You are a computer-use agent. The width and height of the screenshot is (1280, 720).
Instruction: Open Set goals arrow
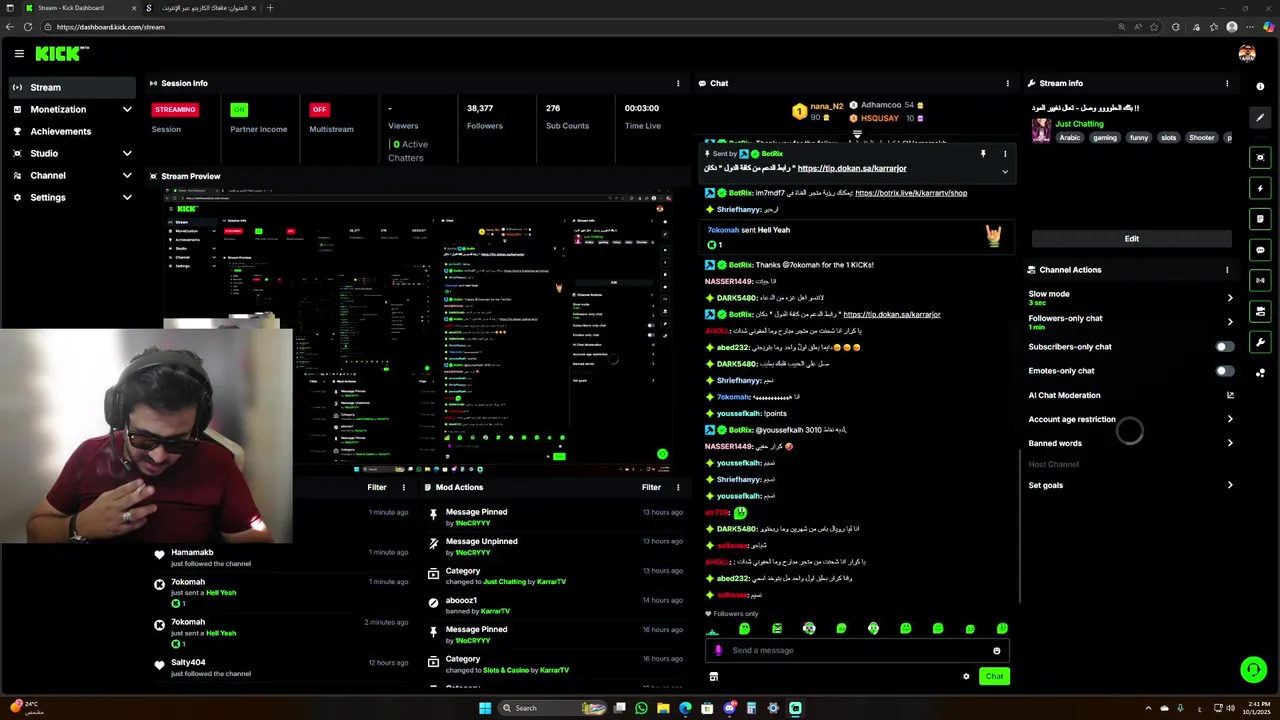(1230, 485)
